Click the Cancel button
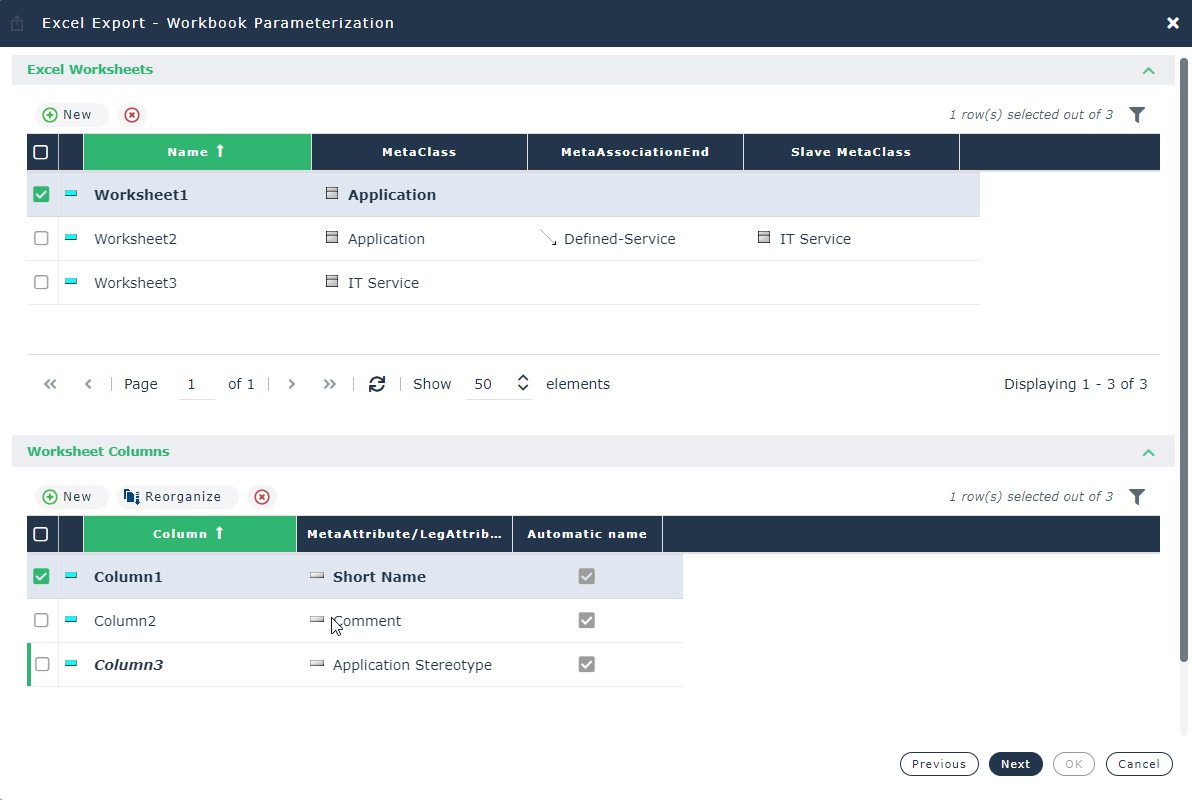This screenshot has width=1192, height=800. click(1138, 764)
